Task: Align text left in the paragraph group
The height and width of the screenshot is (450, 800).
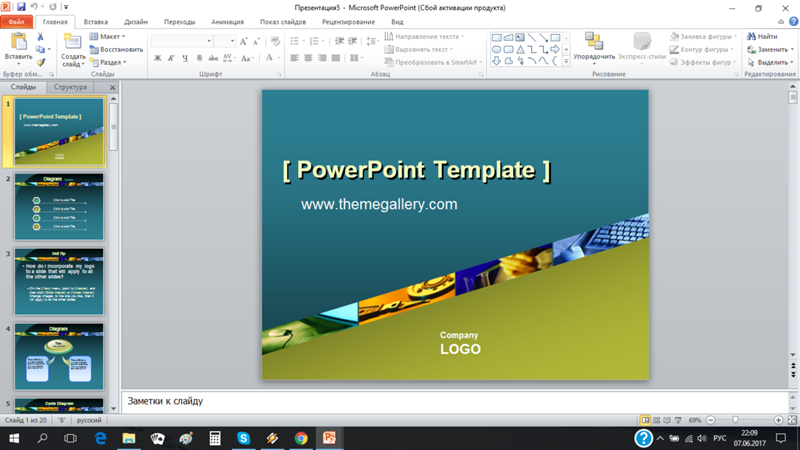Action: click(294, 58)
